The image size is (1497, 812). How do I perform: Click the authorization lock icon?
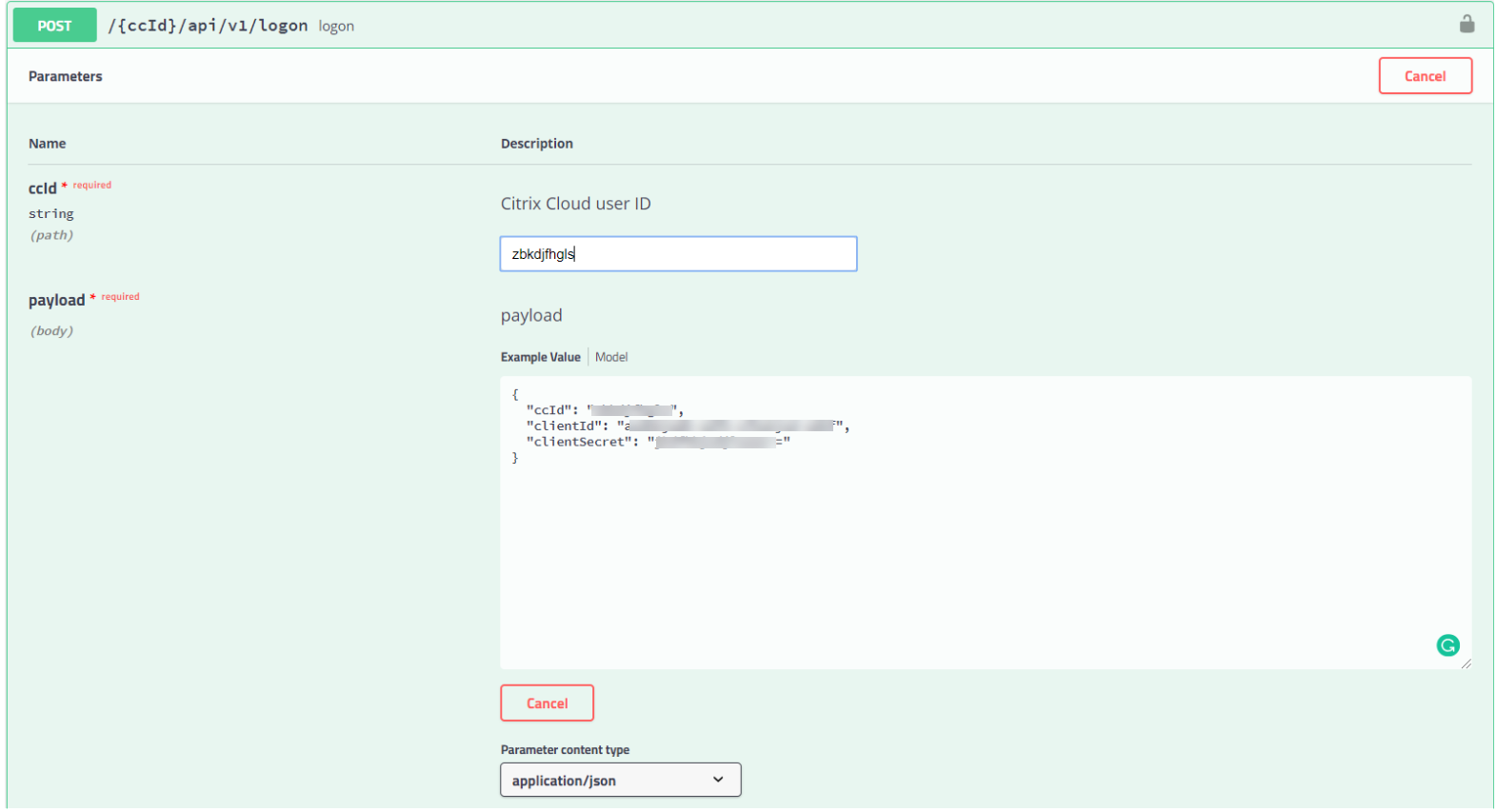point(1467,24)
